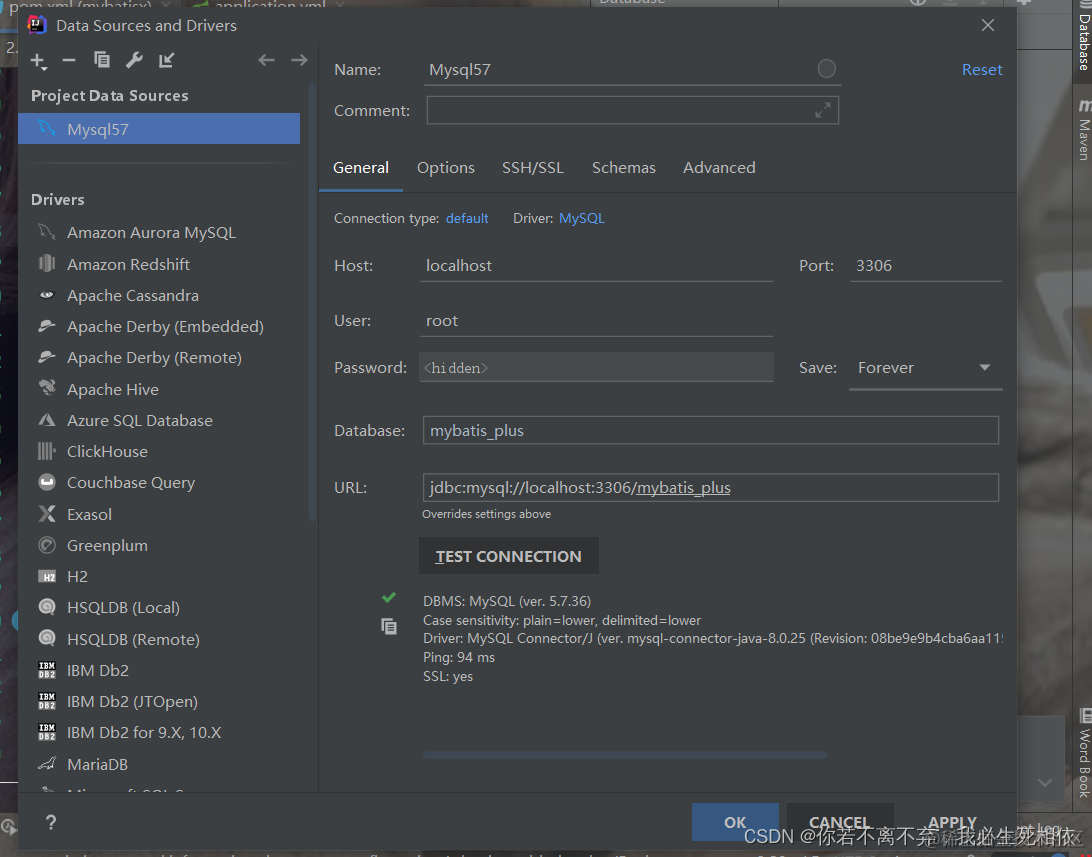
Task: Click the OK button
Action: (x=735, y=822)
